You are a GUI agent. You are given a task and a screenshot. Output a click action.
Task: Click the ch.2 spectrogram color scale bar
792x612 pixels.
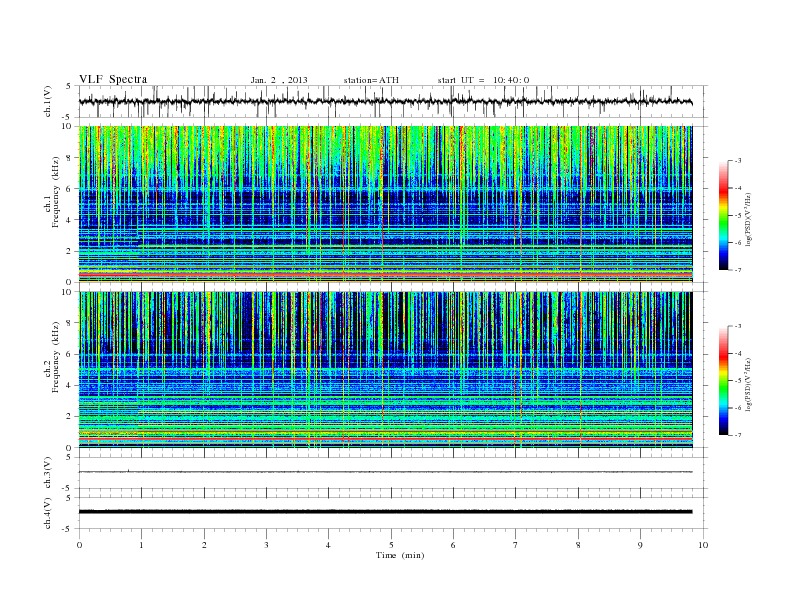point(723,380)
